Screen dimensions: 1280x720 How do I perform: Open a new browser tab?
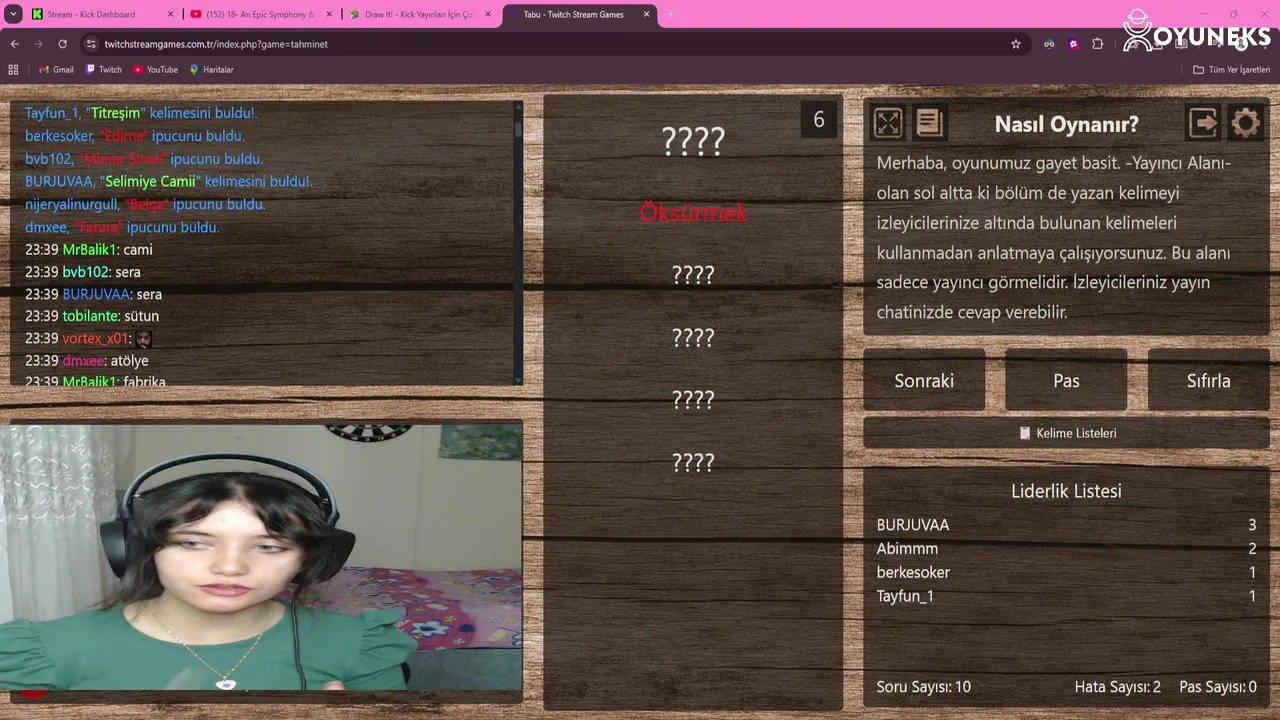(x=670, y=14)
